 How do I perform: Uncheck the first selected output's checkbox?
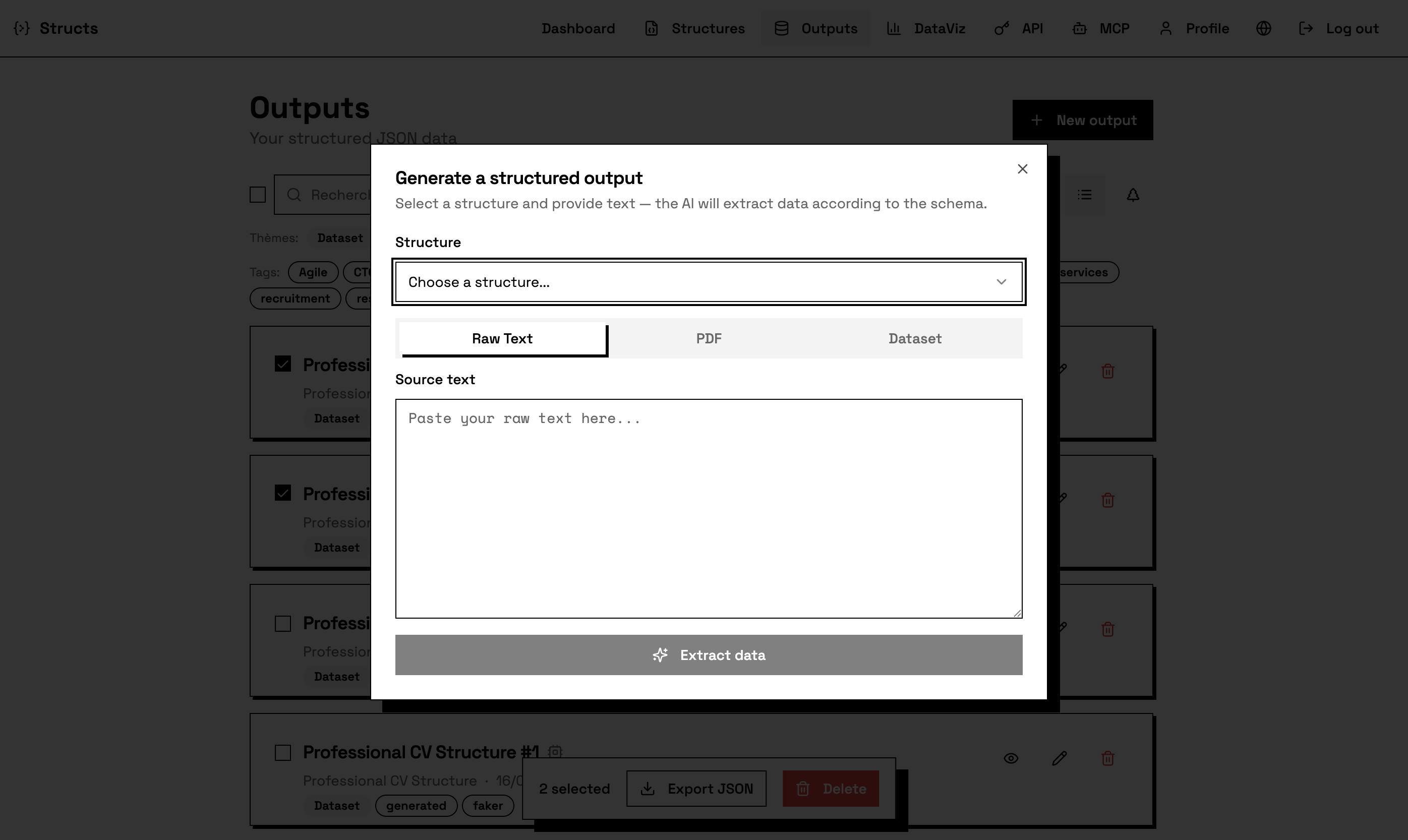pyautogui.click(x=282, y=364)
